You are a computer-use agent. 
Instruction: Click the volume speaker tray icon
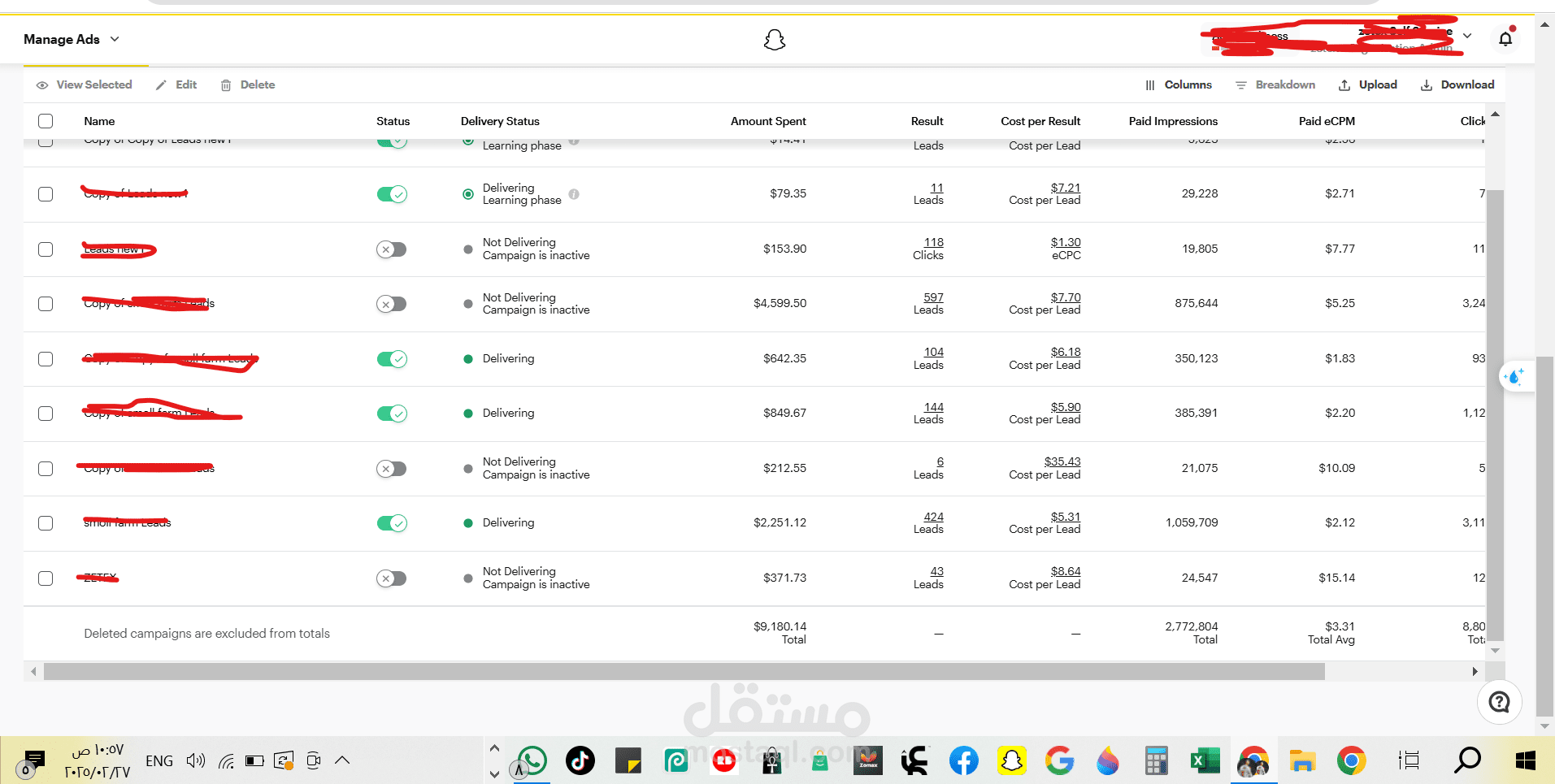[x=196, y=761]
